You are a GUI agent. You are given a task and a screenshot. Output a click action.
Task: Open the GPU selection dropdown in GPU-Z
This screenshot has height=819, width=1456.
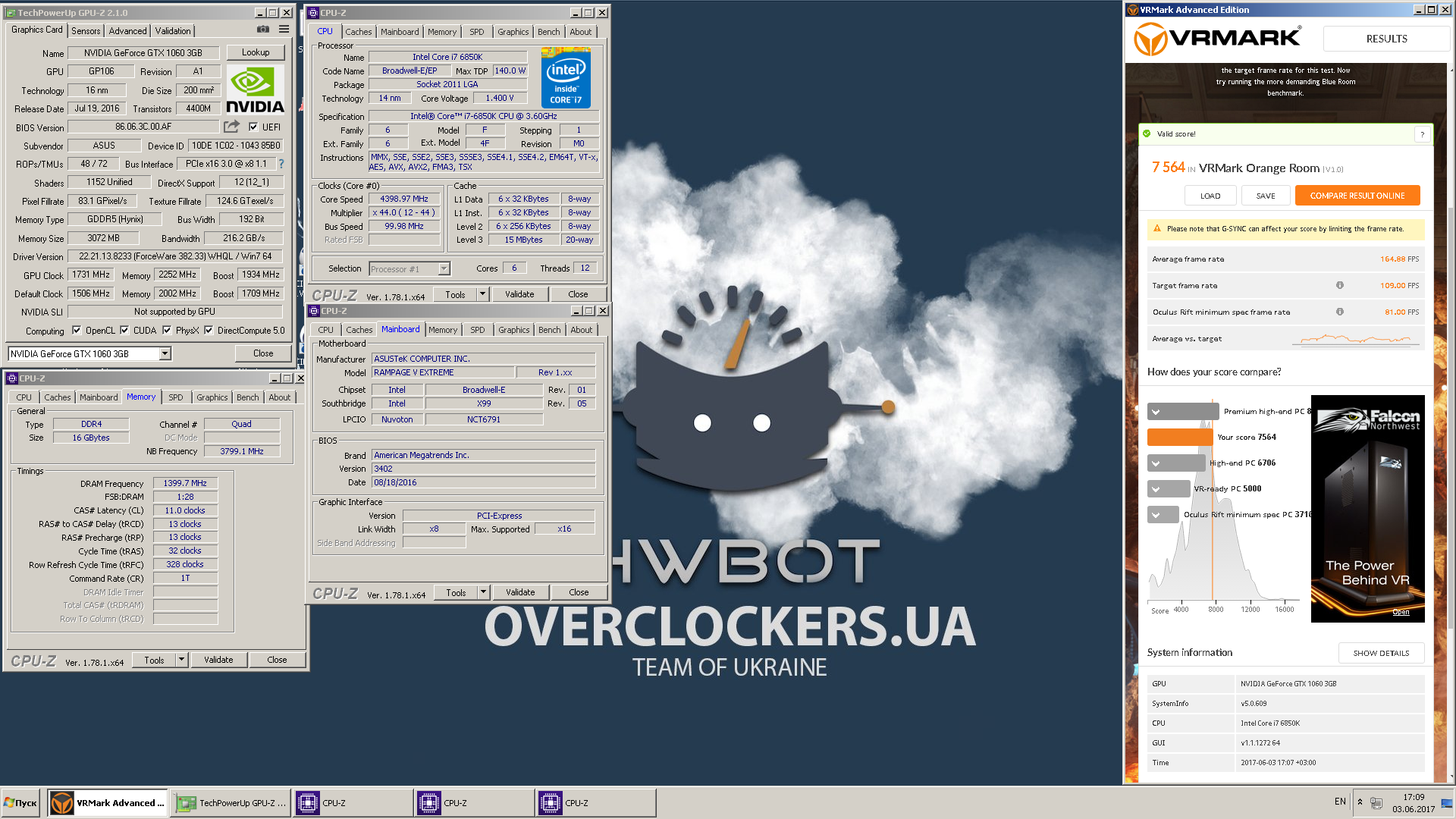pos(165,353)
